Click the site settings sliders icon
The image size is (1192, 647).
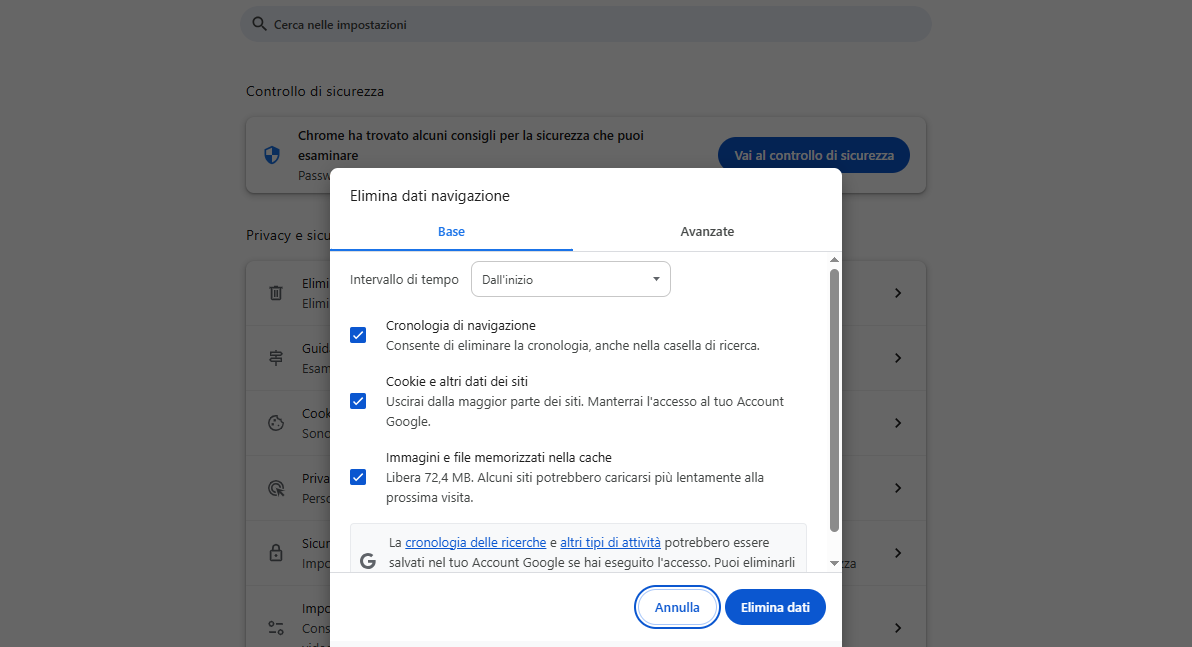[x=276, y=628]
